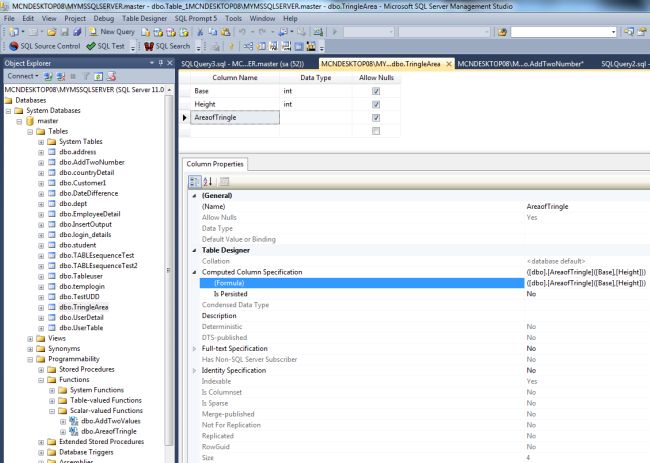
Task: Close the dbo.TringleArea tab
Action: pos(449,64)
